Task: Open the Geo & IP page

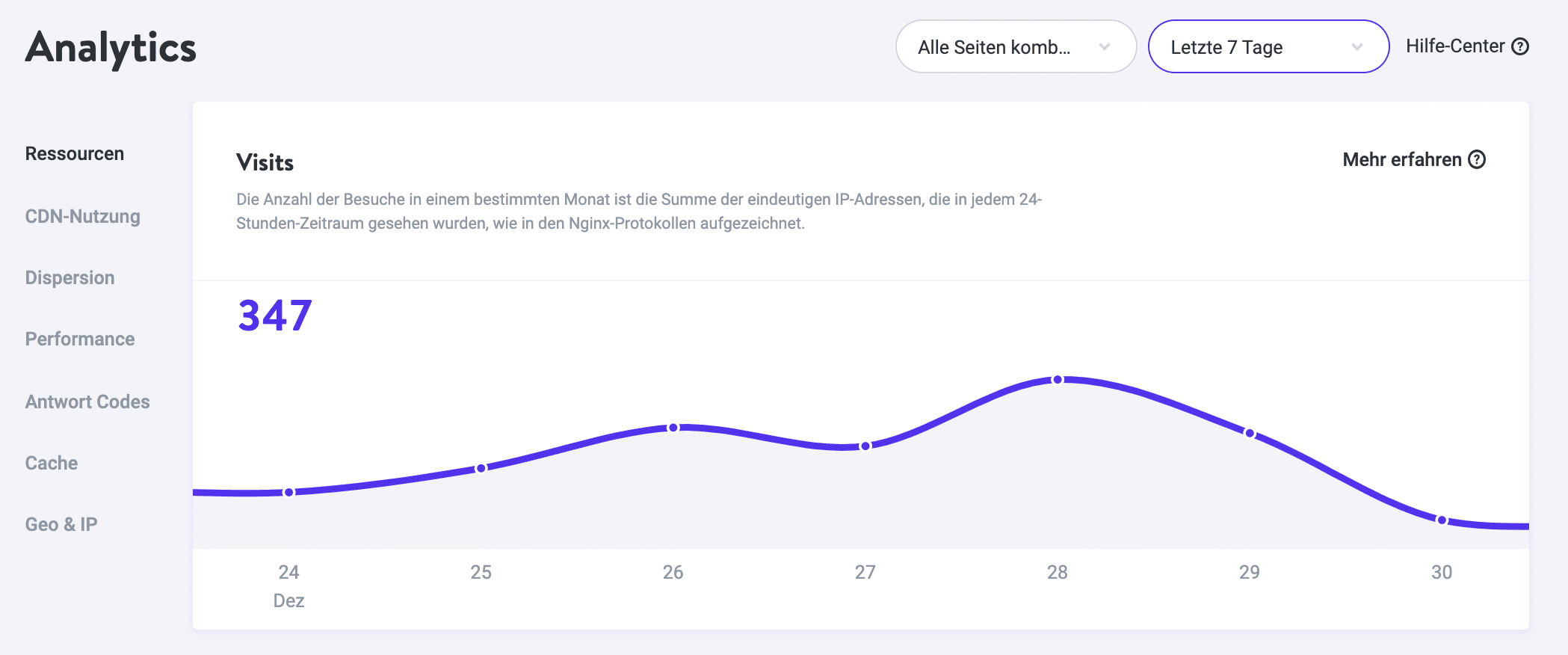Action: coord(62,524)
